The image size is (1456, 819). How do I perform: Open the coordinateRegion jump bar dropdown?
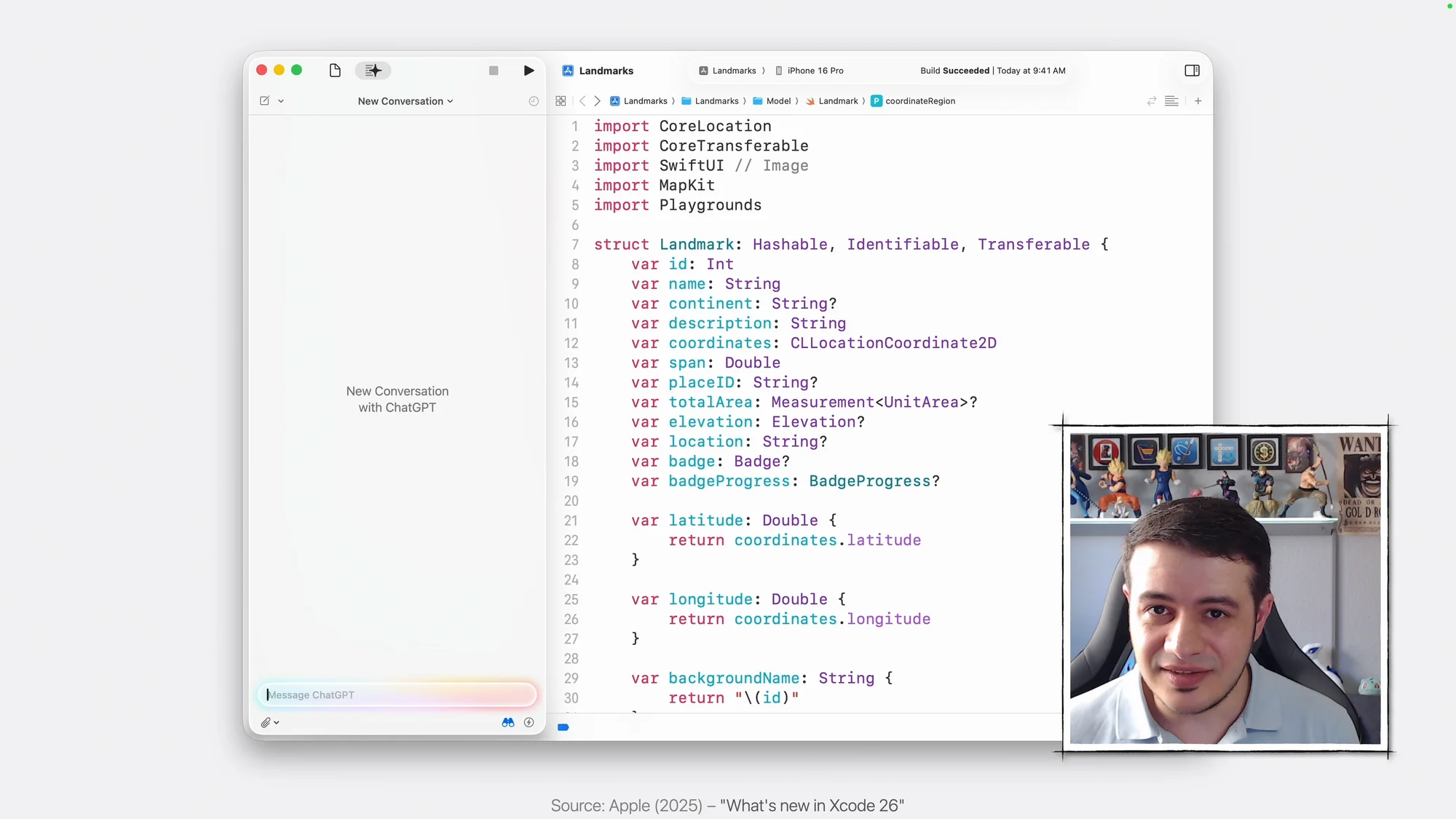(919, 101)
